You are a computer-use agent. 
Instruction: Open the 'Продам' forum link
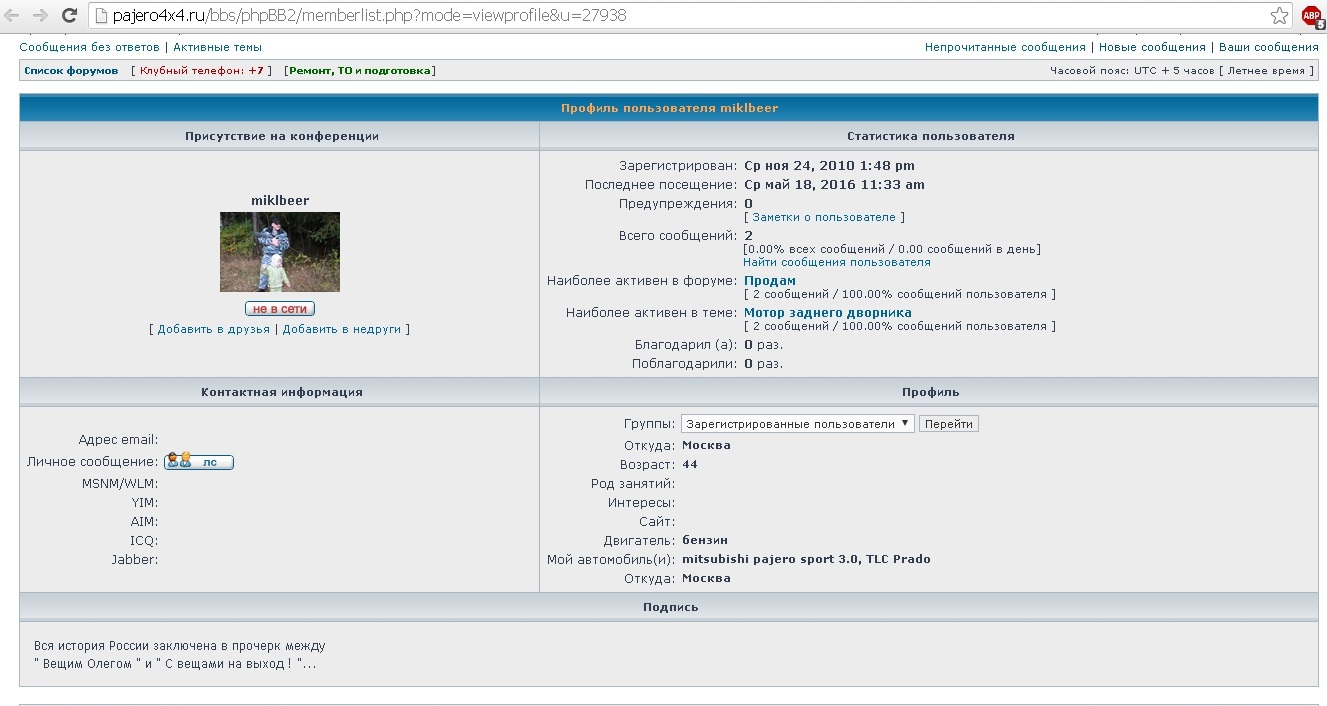coord(770,281)
